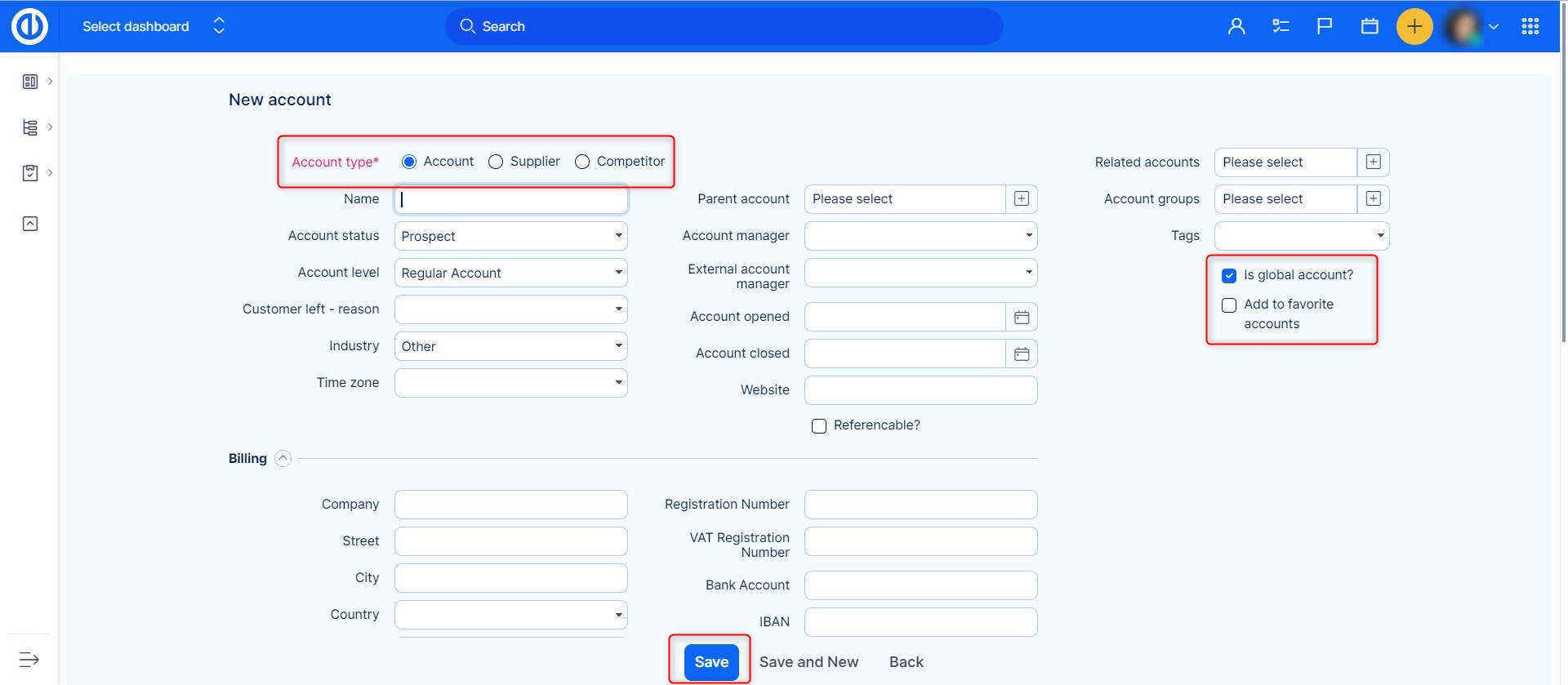Enable the Referencable checkbox

click(x=819, y=425)
